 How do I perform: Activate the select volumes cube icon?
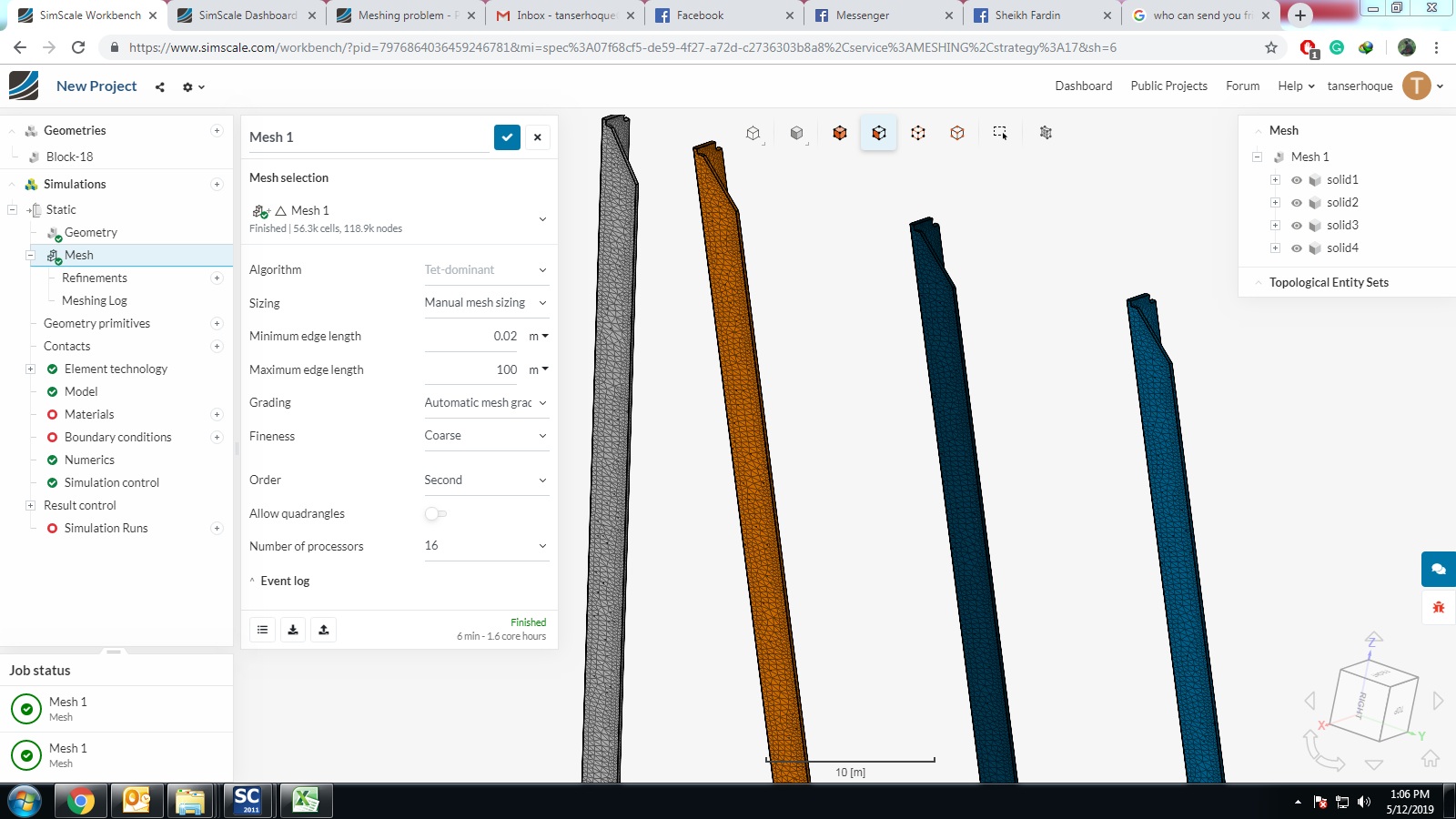840,133
